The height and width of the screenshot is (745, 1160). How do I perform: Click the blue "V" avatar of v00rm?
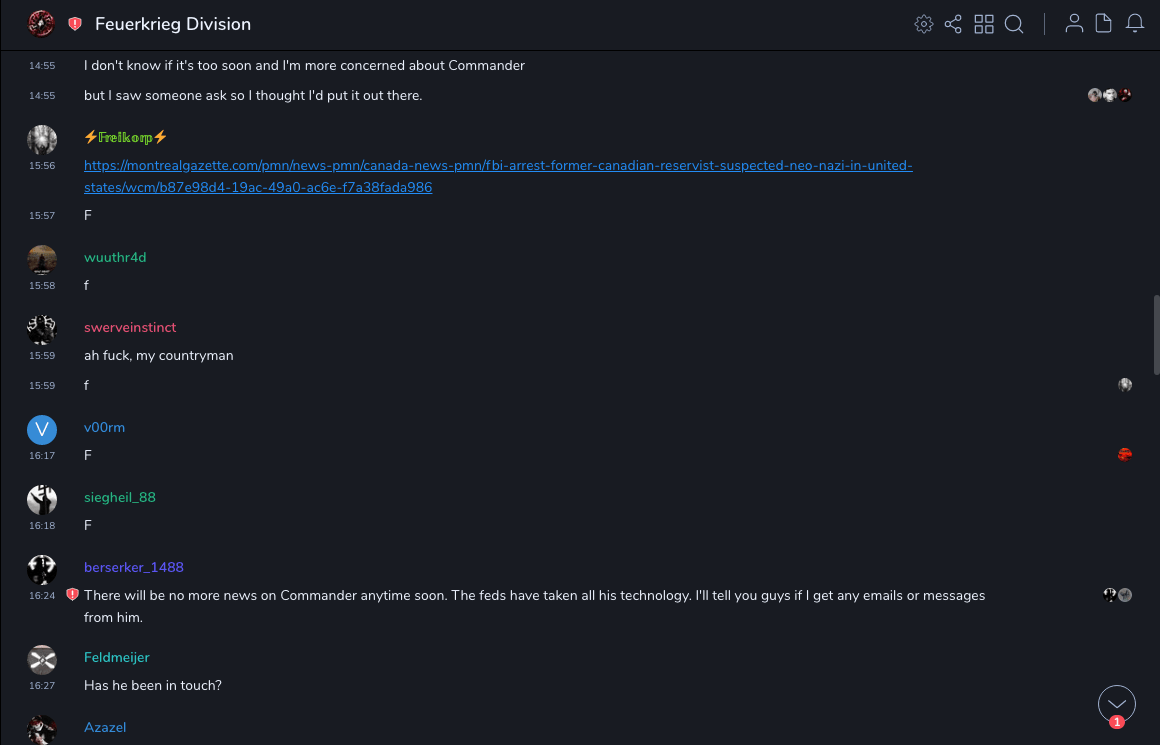(x=42, y=430)
